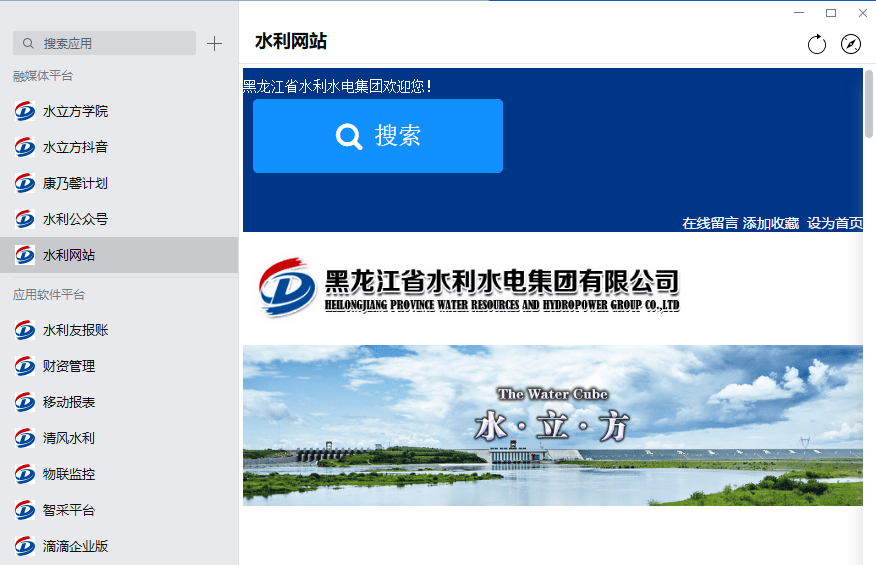The height and width of the screenshot is (565, 876).
Task: Click the 水利友报账 app icon
Action: tap(25, 330)
